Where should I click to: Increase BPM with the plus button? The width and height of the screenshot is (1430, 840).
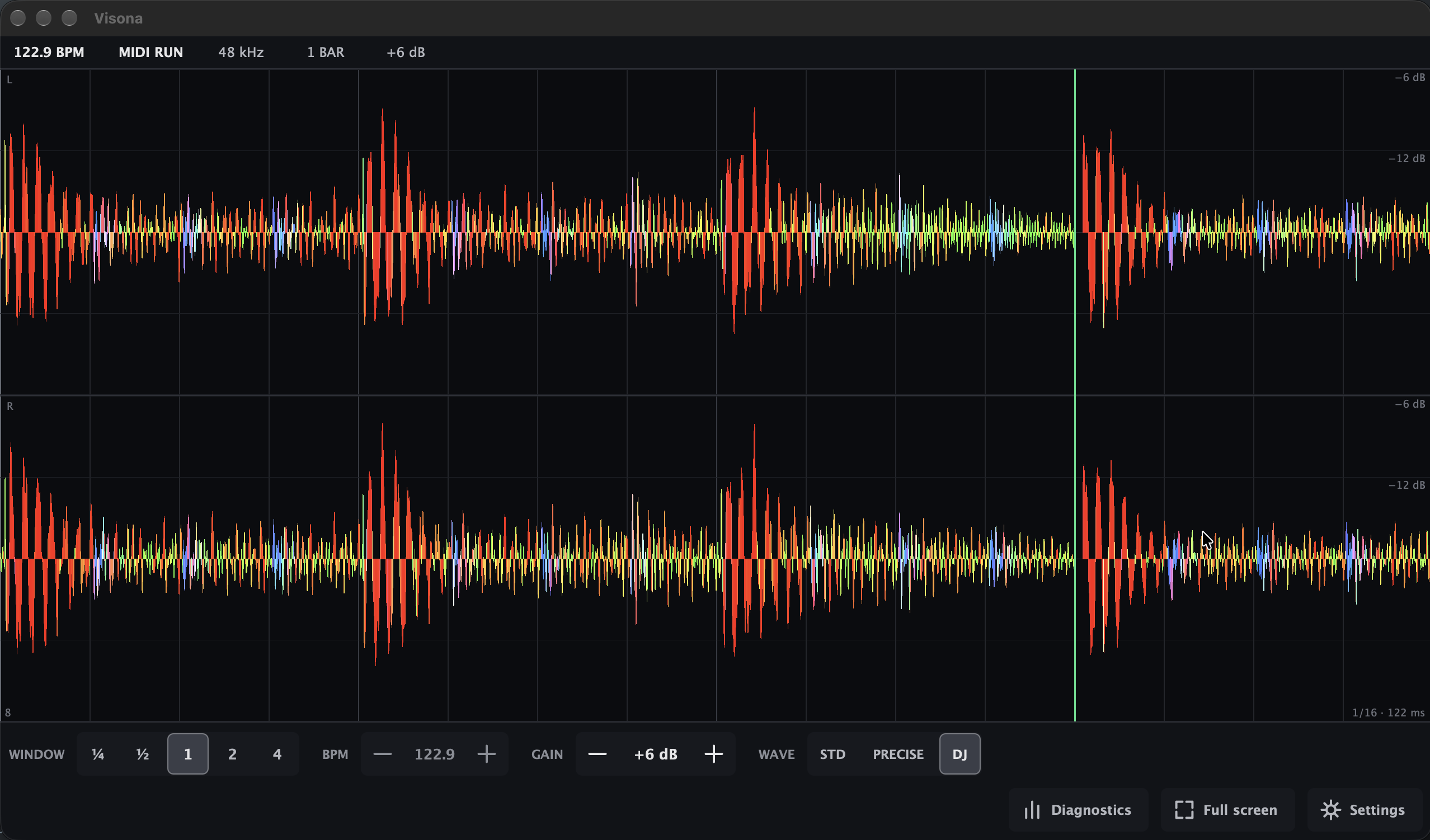[486, 754]
